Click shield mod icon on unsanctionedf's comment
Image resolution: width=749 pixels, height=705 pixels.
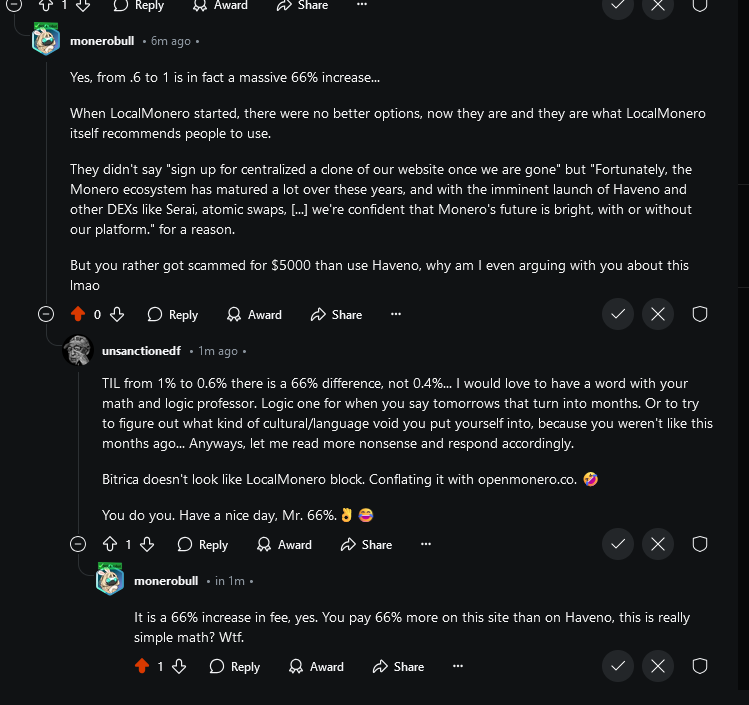pyautogui.click(x=700, y=544)
